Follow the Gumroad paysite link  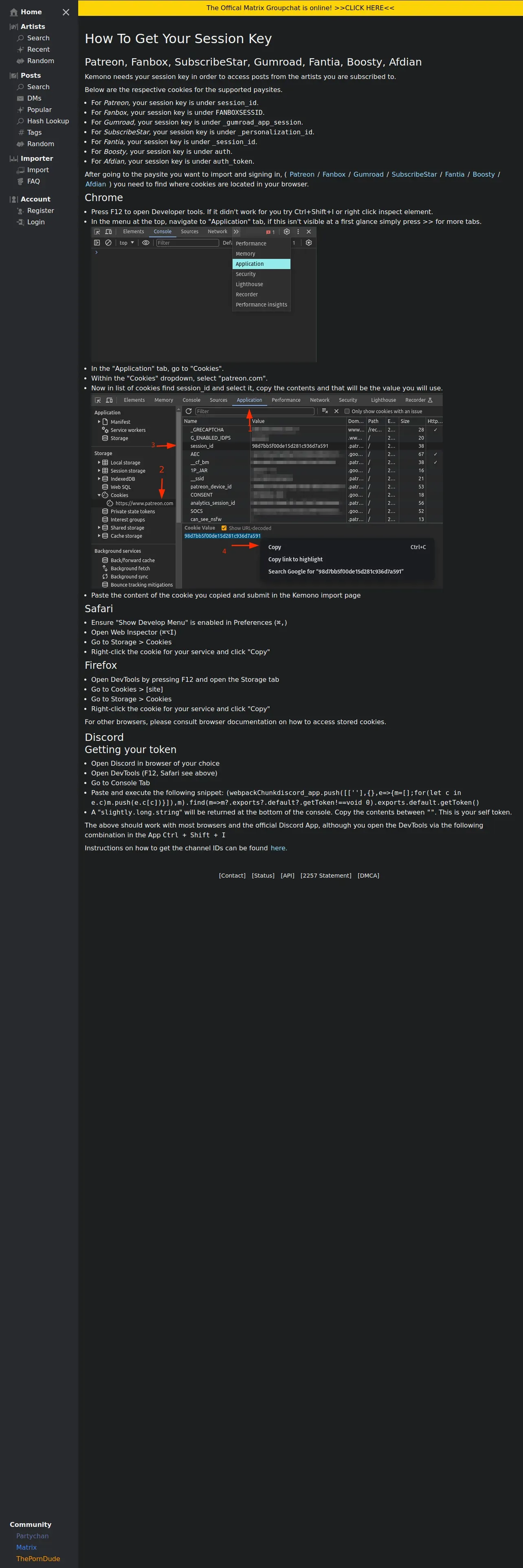368,174
